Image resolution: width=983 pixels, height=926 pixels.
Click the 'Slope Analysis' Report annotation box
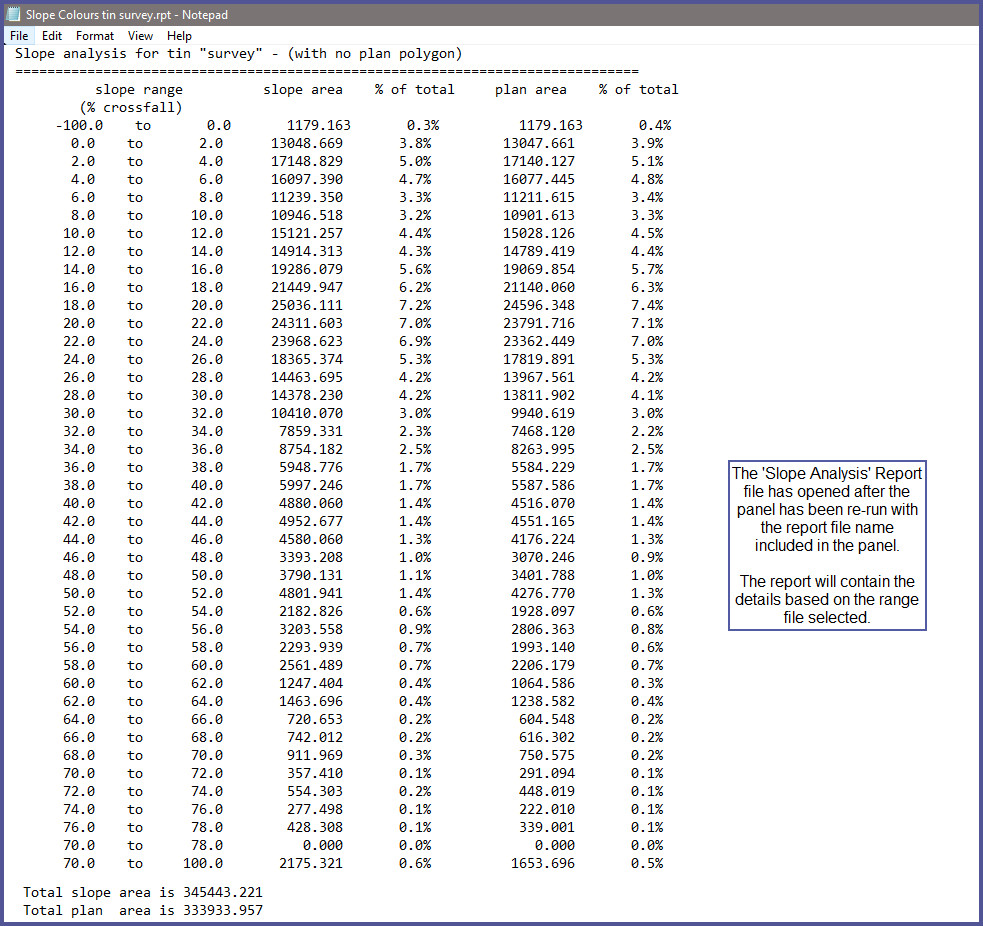827,545
